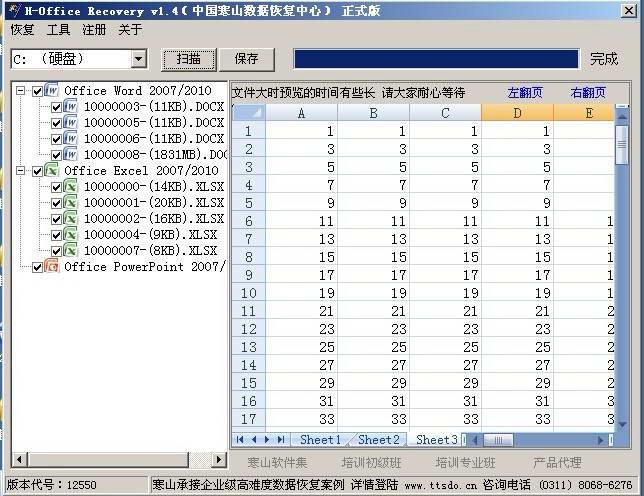Click the Excel icon beside 10000002-(16KB).XLSX

pos(71,218)
